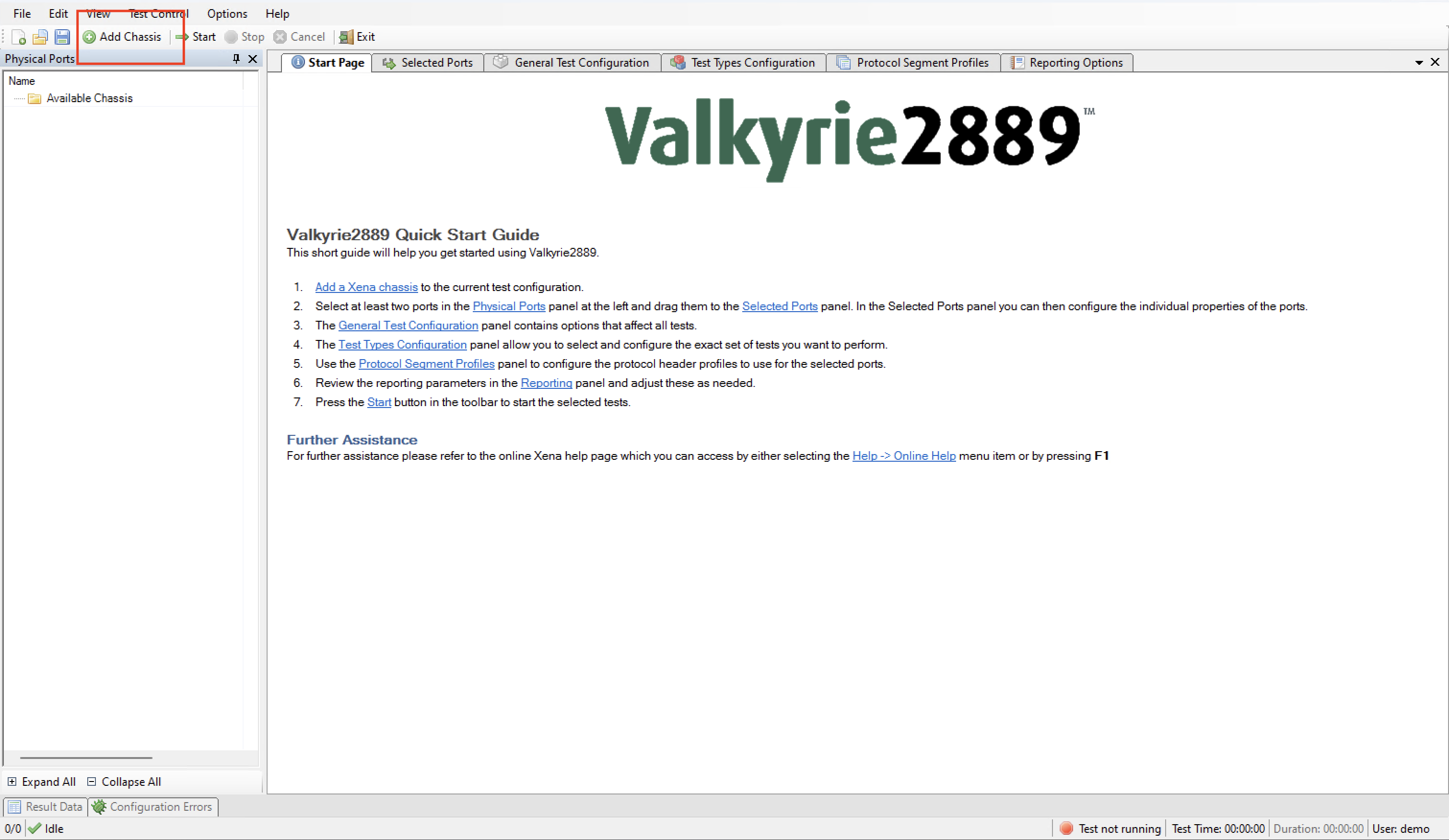
Task: Open the Configuration Errors tab
Action: (153, 806)
